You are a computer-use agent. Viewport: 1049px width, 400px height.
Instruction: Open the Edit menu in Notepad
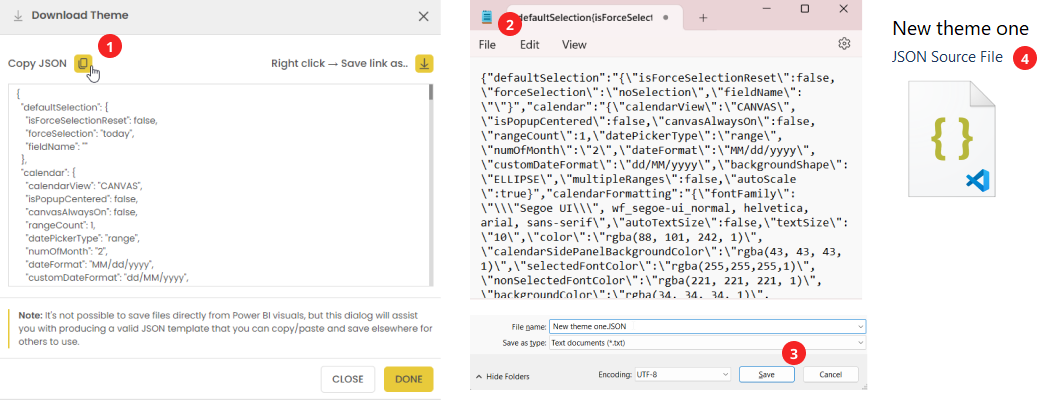click(x=529, y=45)
